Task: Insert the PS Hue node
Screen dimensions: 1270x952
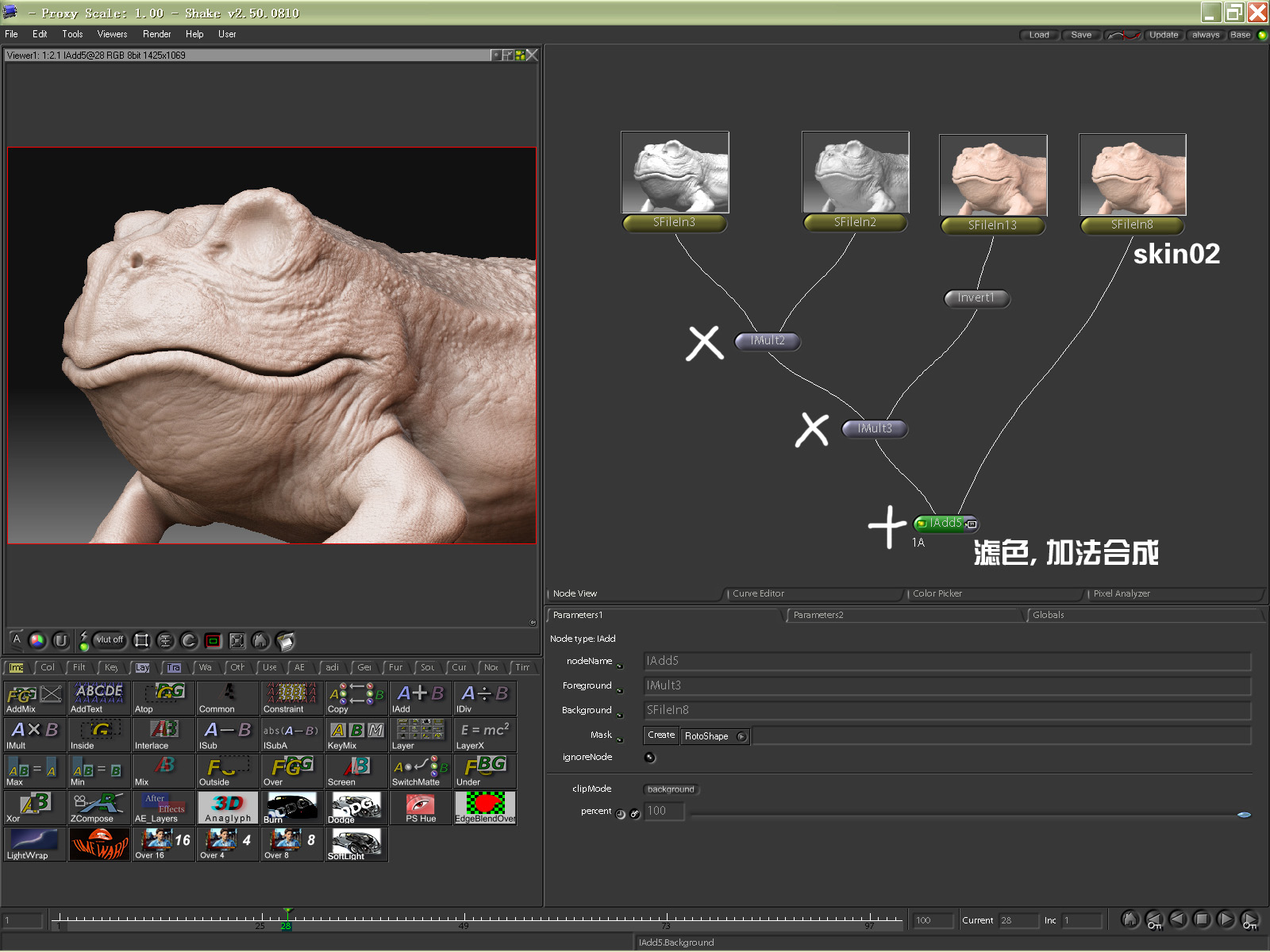Action: (x=421, y=808)
